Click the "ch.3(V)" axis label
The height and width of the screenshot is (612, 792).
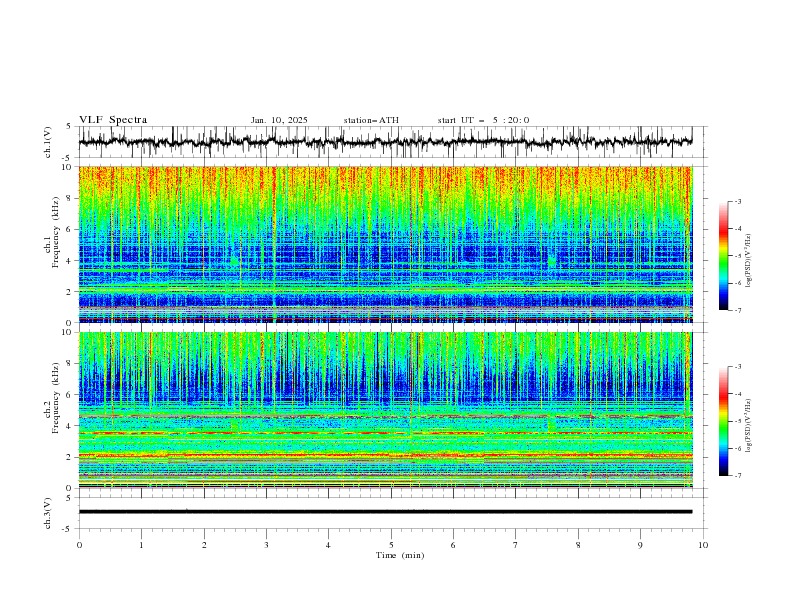tap(48, 513)
